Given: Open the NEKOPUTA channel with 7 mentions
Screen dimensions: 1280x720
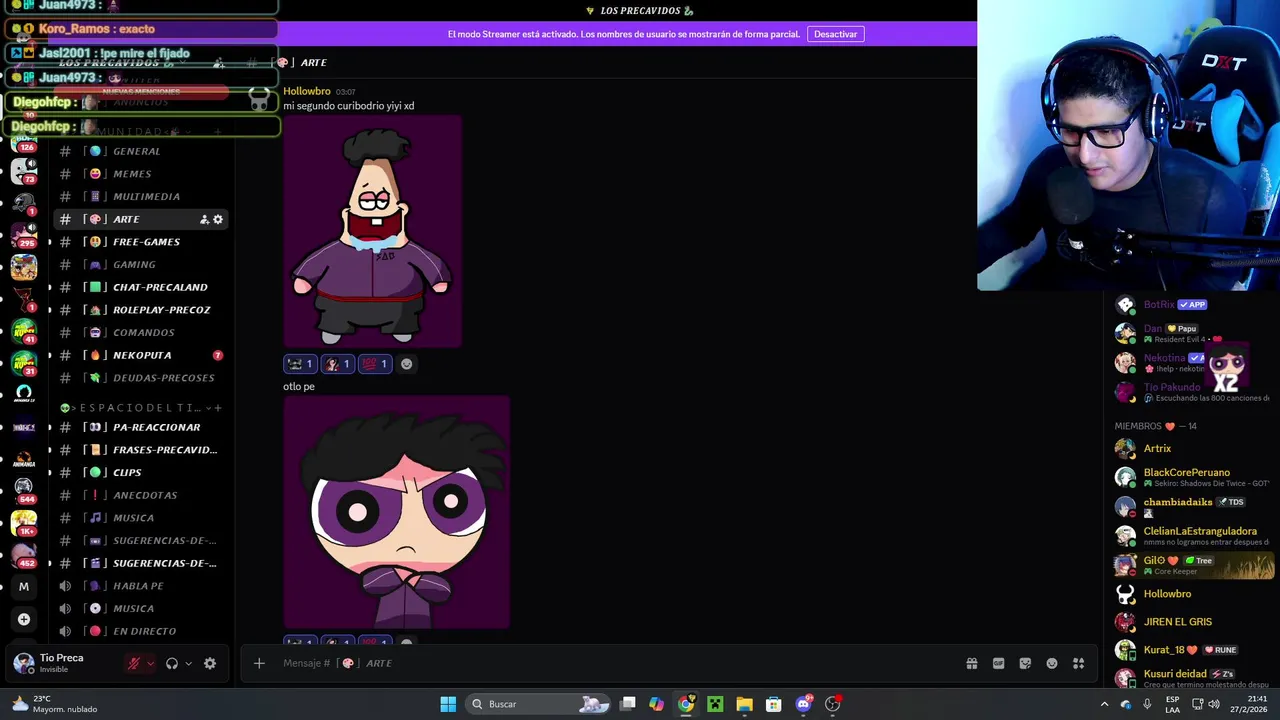Looking at the screenshot, I should [140, 355].
